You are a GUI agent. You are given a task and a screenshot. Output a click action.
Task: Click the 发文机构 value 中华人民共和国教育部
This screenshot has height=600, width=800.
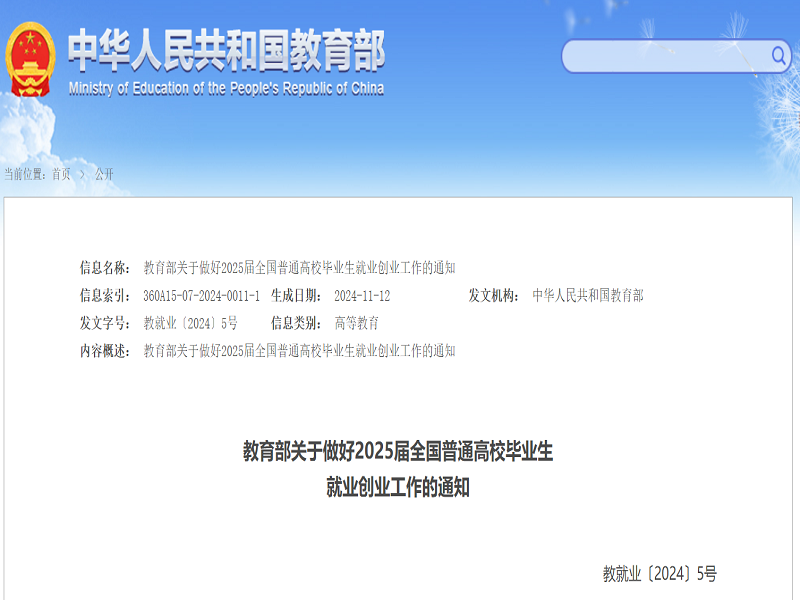point(588,295)
